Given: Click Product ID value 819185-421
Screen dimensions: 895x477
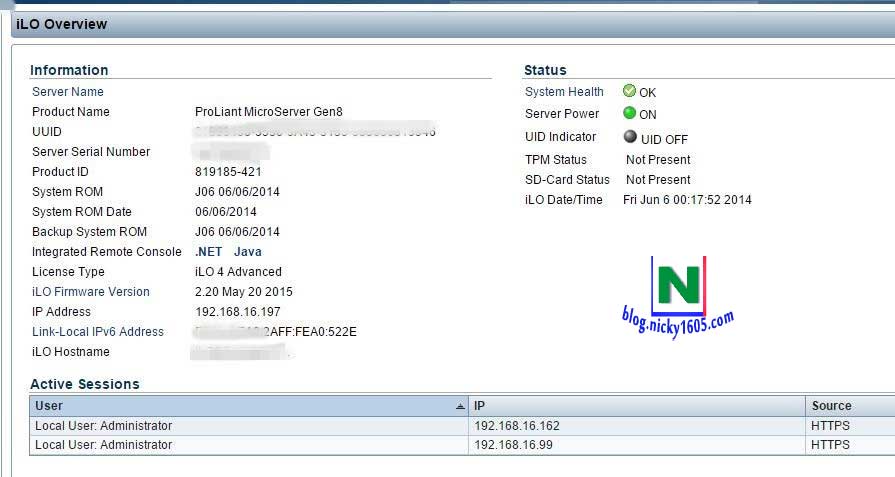Looking at the screenshot, I should (x=228, y=172).
